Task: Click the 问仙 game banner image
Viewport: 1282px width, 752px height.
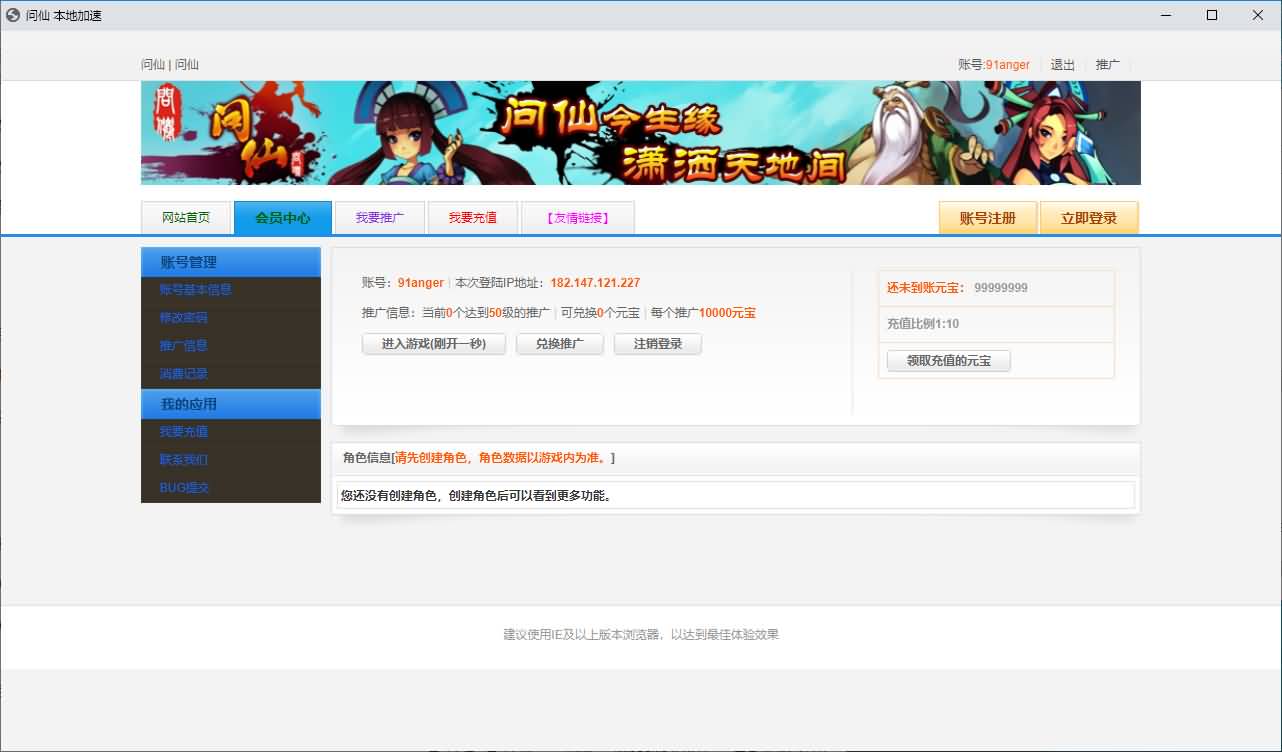Action: tap(640, 133)
